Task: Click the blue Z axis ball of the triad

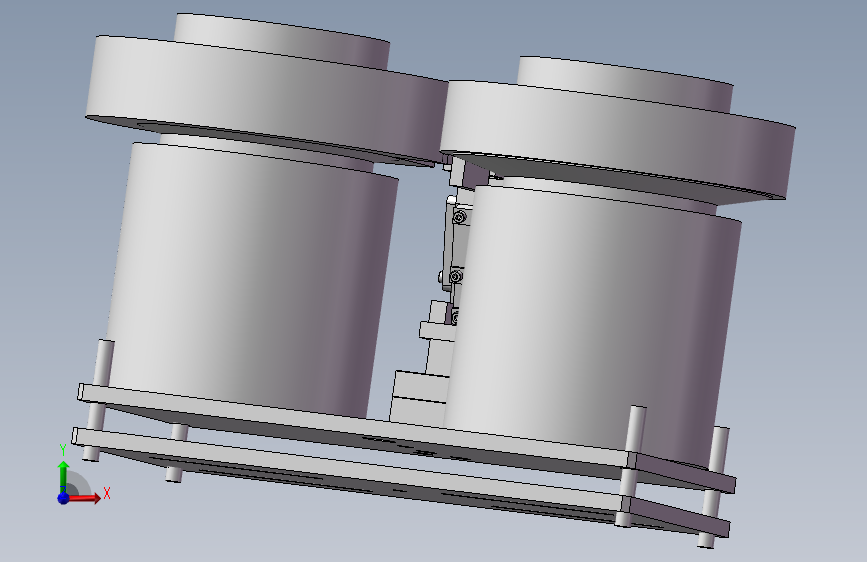Action: click(x=63, y=498)
